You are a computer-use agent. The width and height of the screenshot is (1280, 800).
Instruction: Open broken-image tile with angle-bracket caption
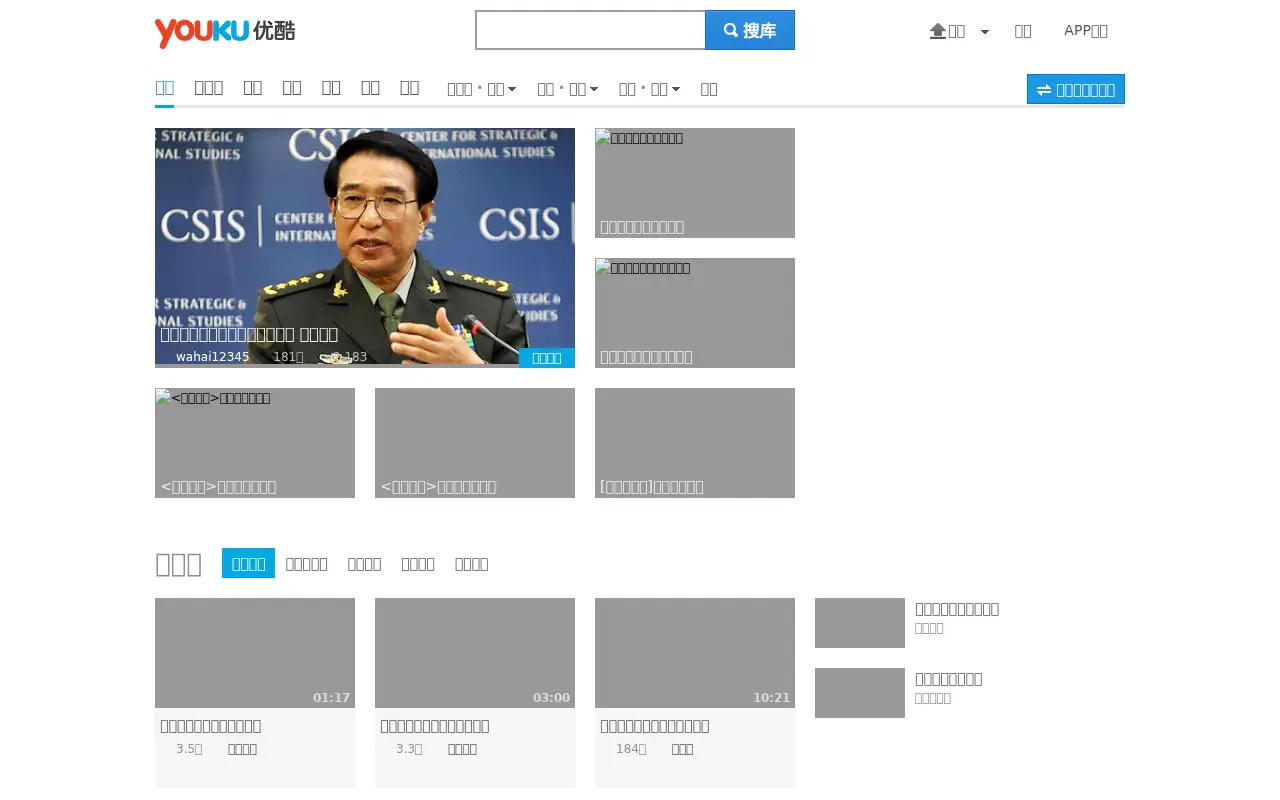pos(255,443)
